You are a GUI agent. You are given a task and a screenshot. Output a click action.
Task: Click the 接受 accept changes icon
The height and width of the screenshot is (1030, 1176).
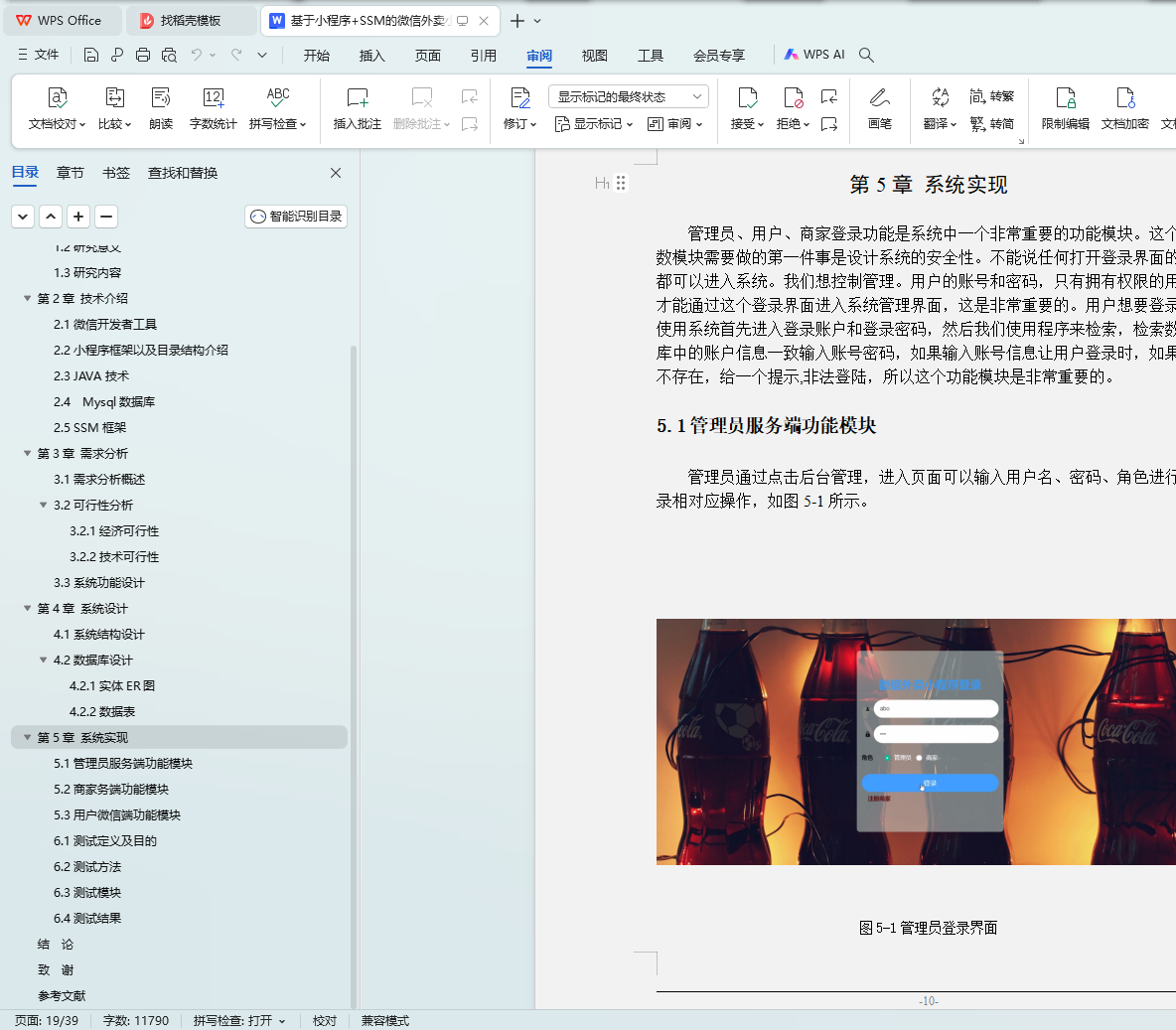[748, 97]
